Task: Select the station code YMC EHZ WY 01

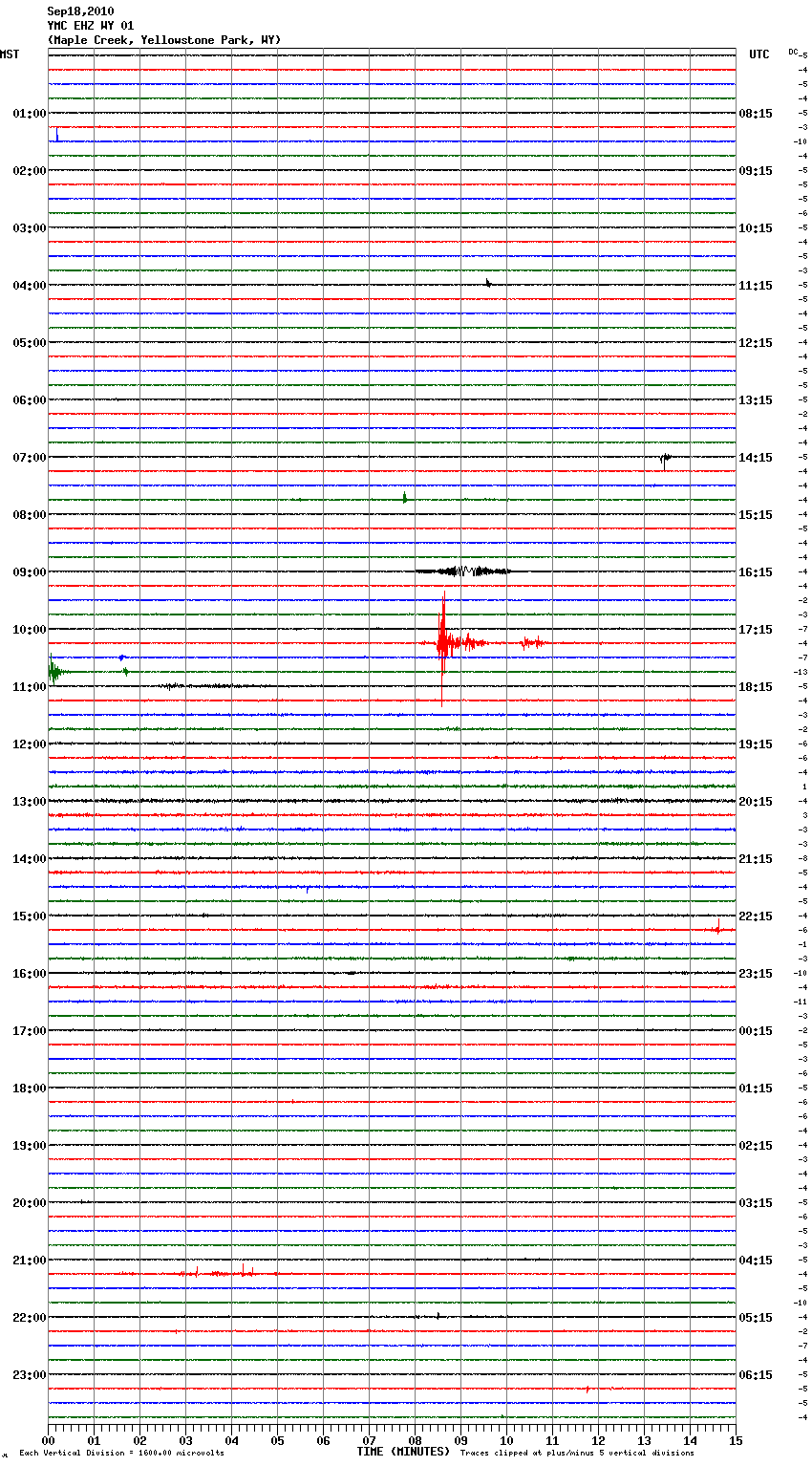Action: click(91, 26)
